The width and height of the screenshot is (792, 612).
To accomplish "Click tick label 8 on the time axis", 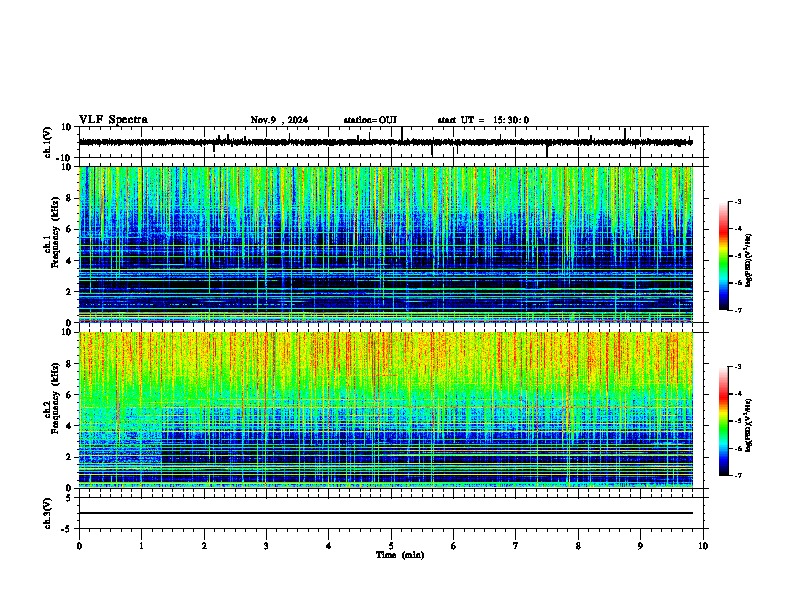I will click(578, 546).
